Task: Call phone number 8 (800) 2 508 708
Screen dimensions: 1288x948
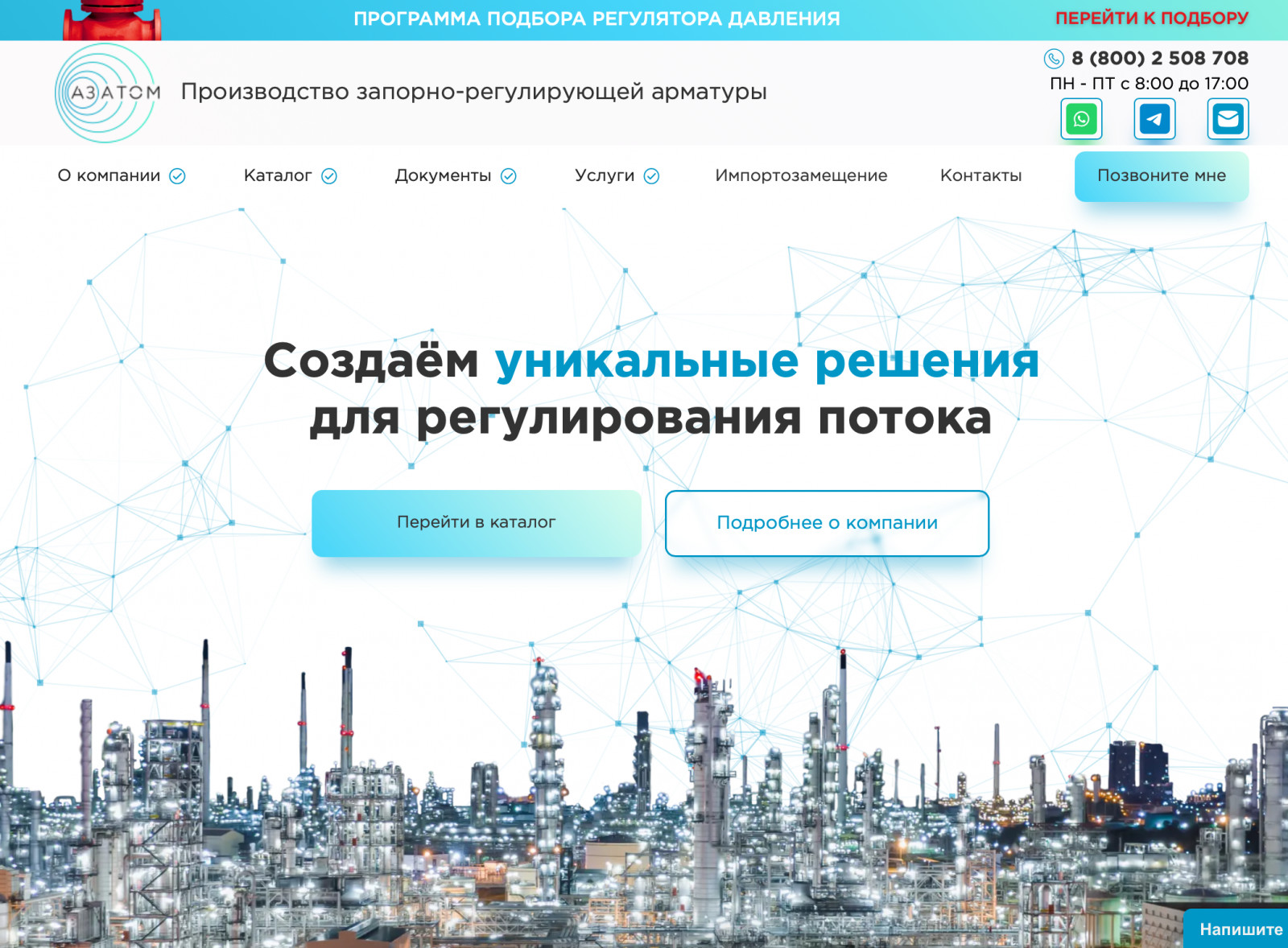Action: click(x=1160, y=58)
